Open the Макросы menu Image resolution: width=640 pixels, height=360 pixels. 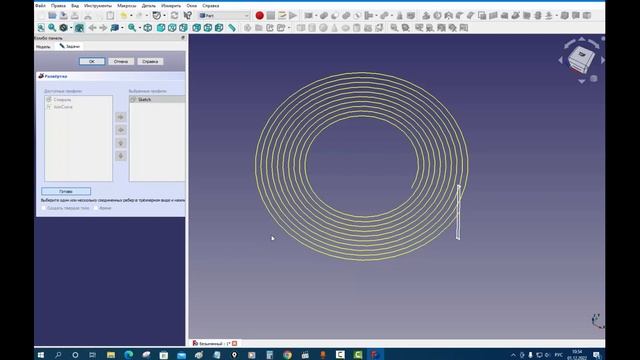(127, 6)
